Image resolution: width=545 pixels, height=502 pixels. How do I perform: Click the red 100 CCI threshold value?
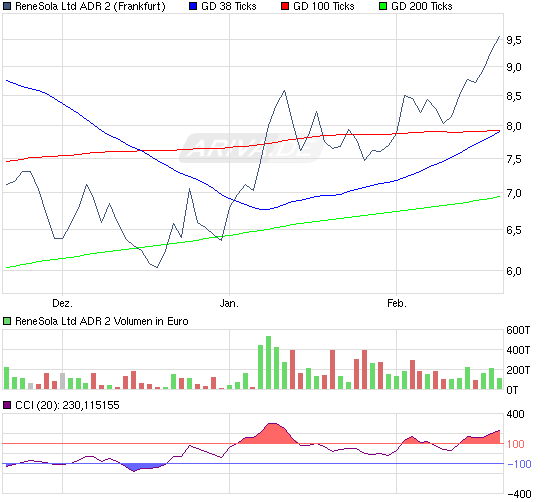click(x=515, y=444)
